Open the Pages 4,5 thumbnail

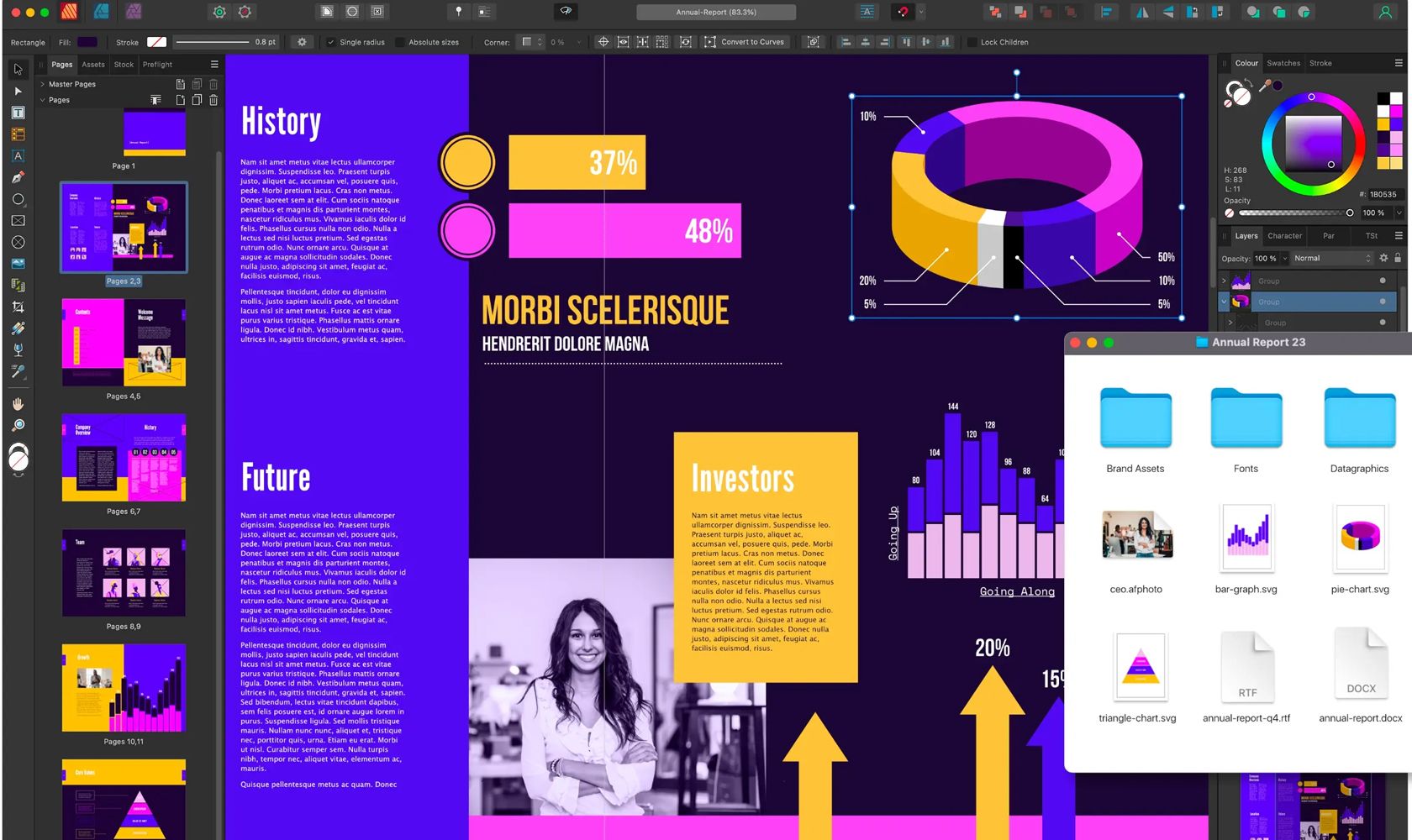click(x=123, y=342)
